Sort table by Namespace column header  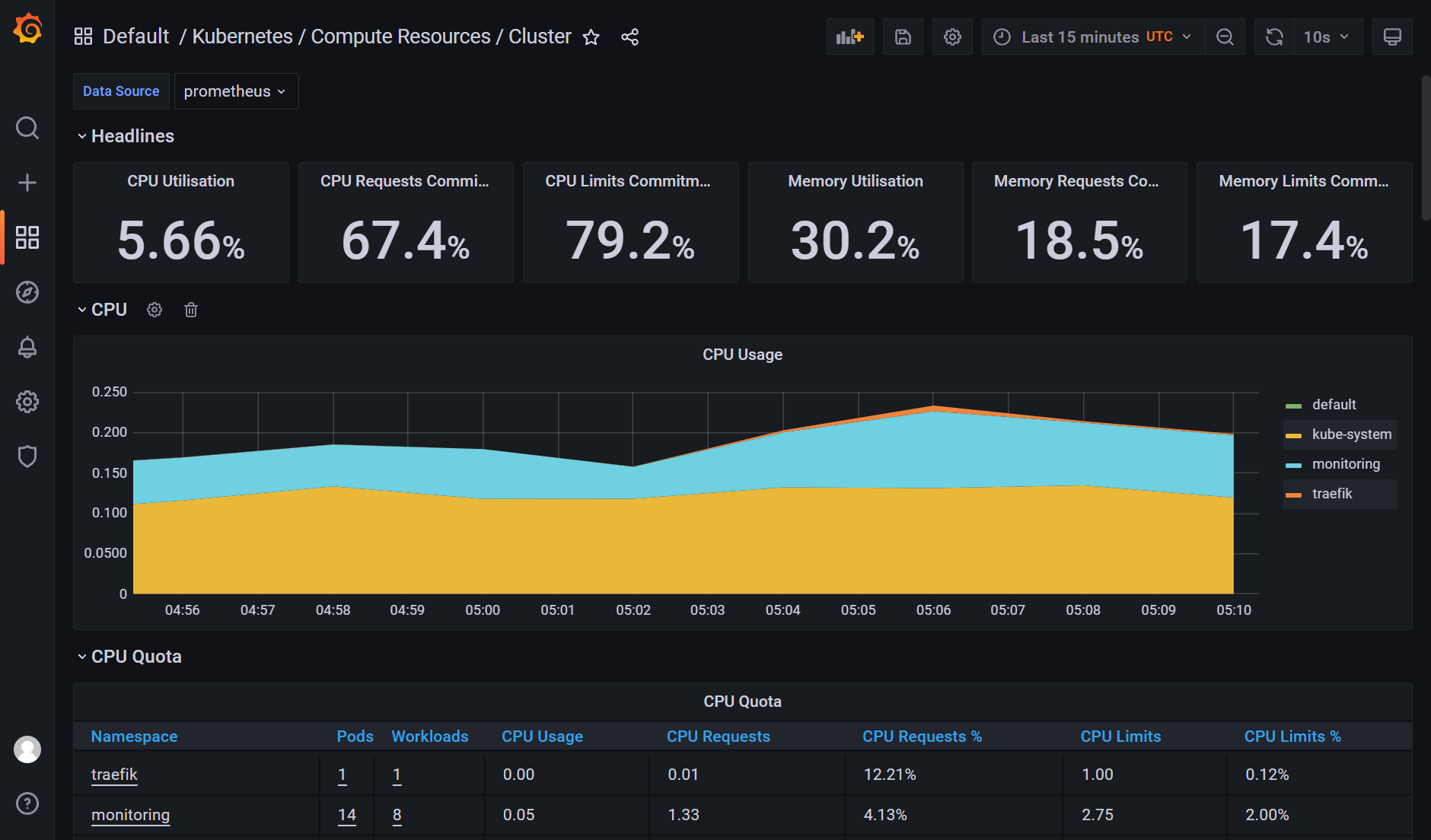(134, 737)
